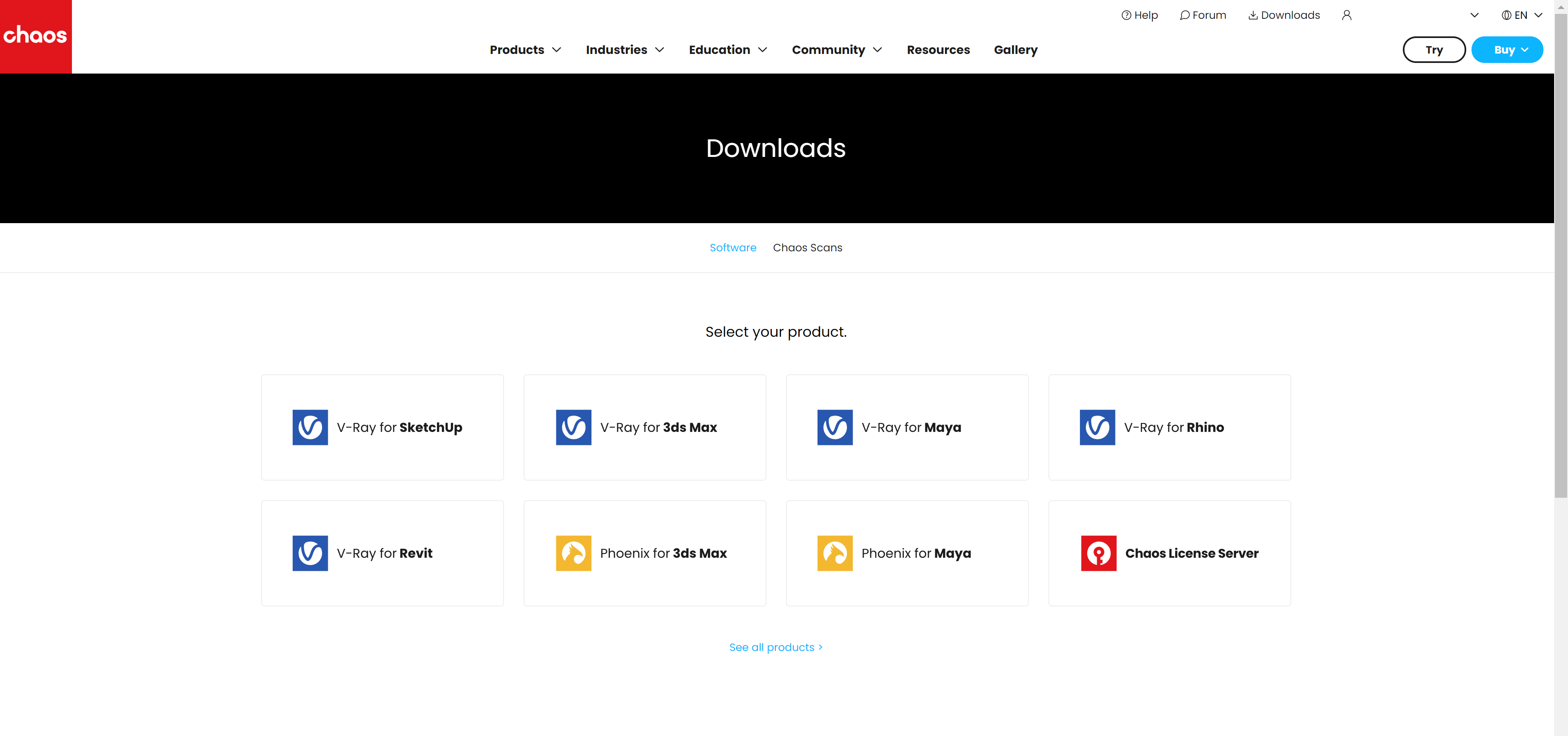This screenshot has height=736, width=1568.
Task: Select the Software tab
Action: 733,248
